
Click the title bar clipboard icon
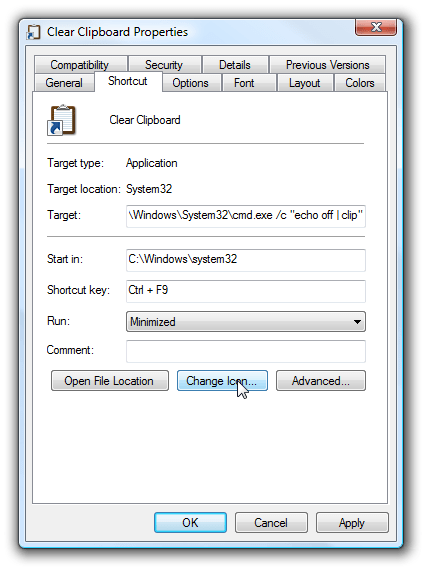[33, 32]
